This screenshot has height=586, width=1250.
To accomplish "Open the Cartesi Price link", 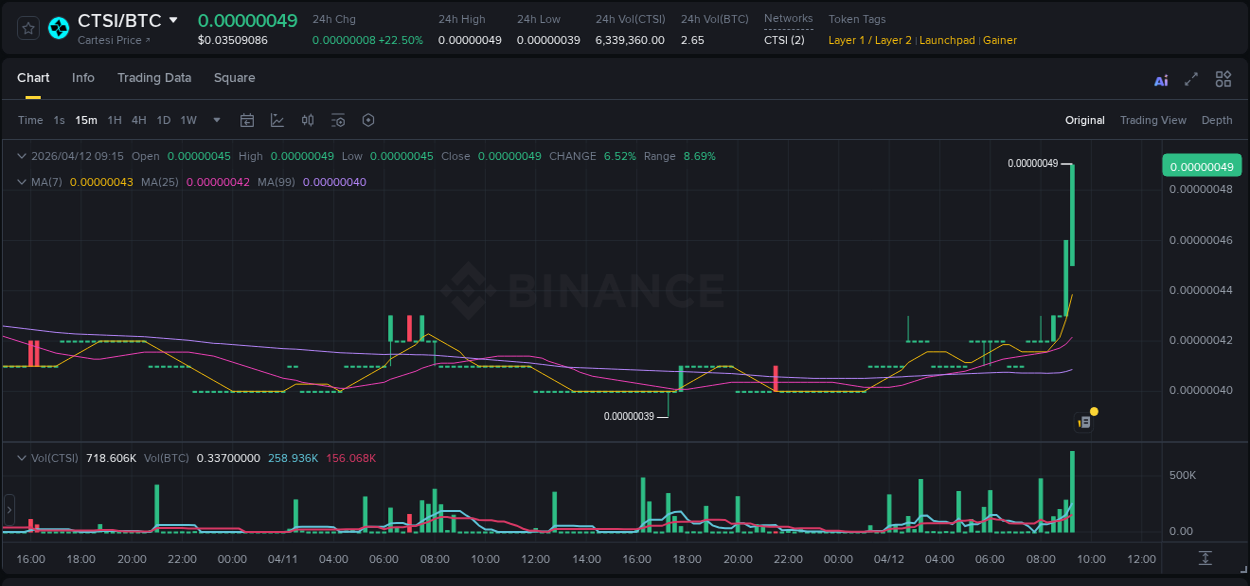I will [x=114, y=40].
